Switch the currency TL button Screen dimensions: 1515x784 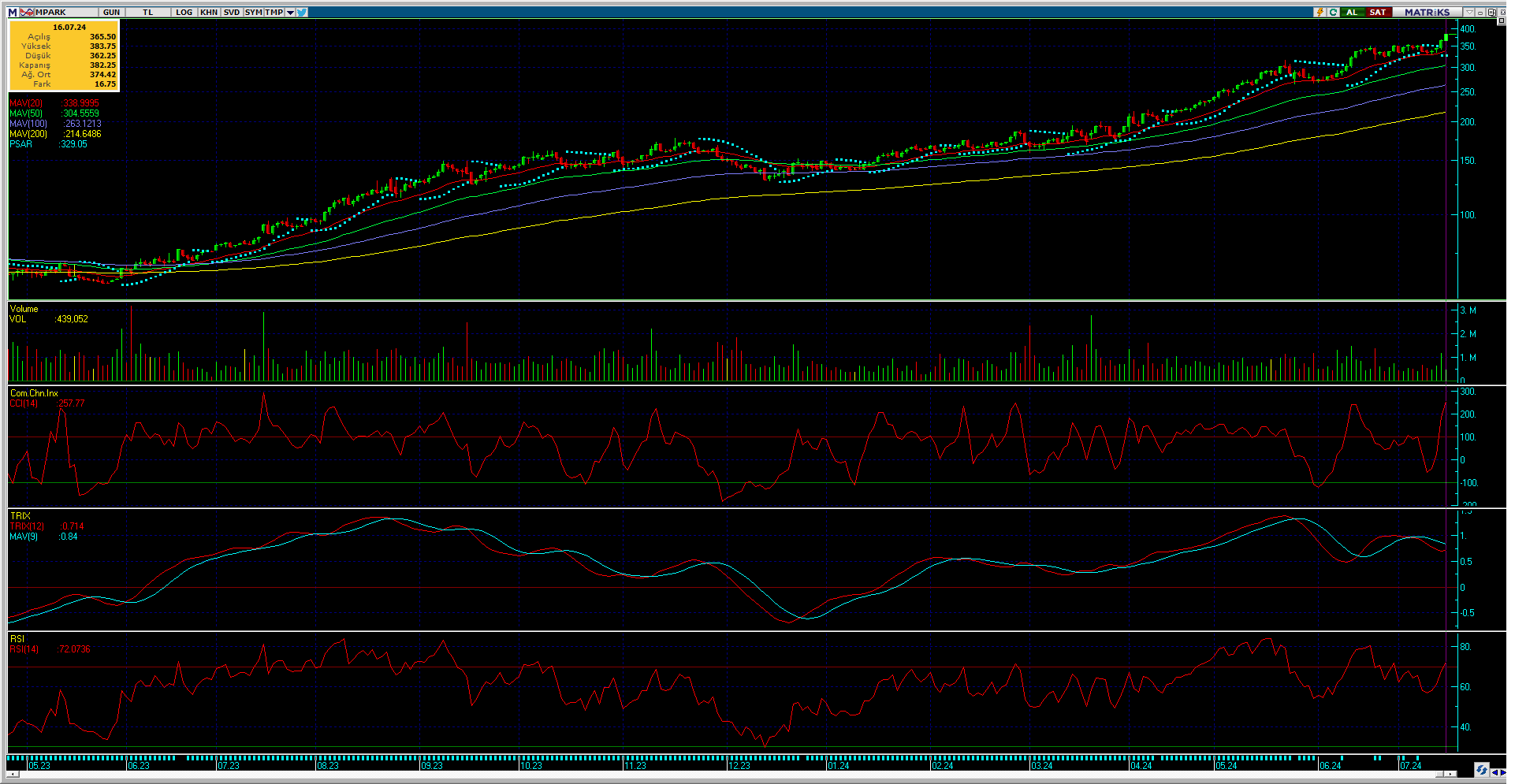click(x=147, y=12)
